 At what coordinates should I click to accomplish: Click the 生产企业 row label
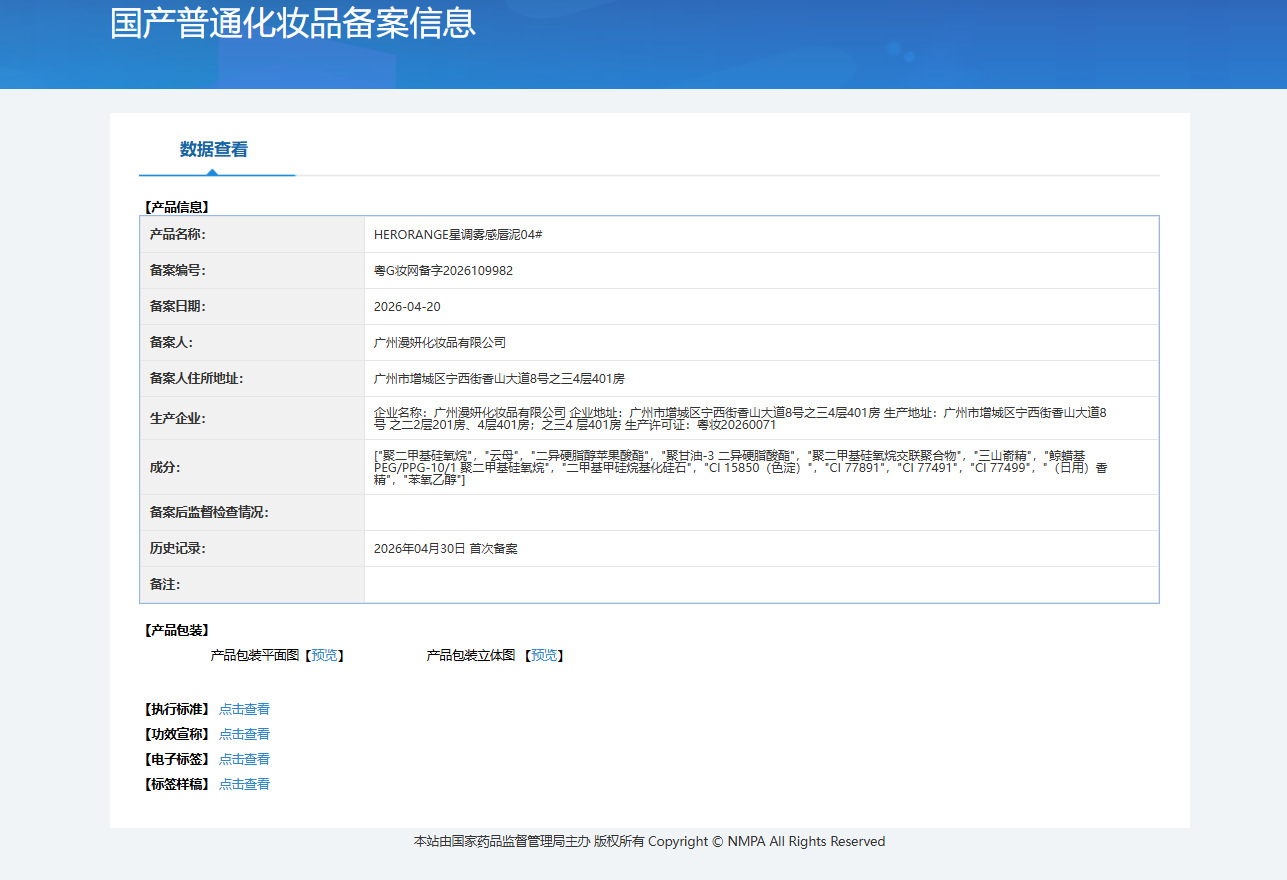[177, 418]
